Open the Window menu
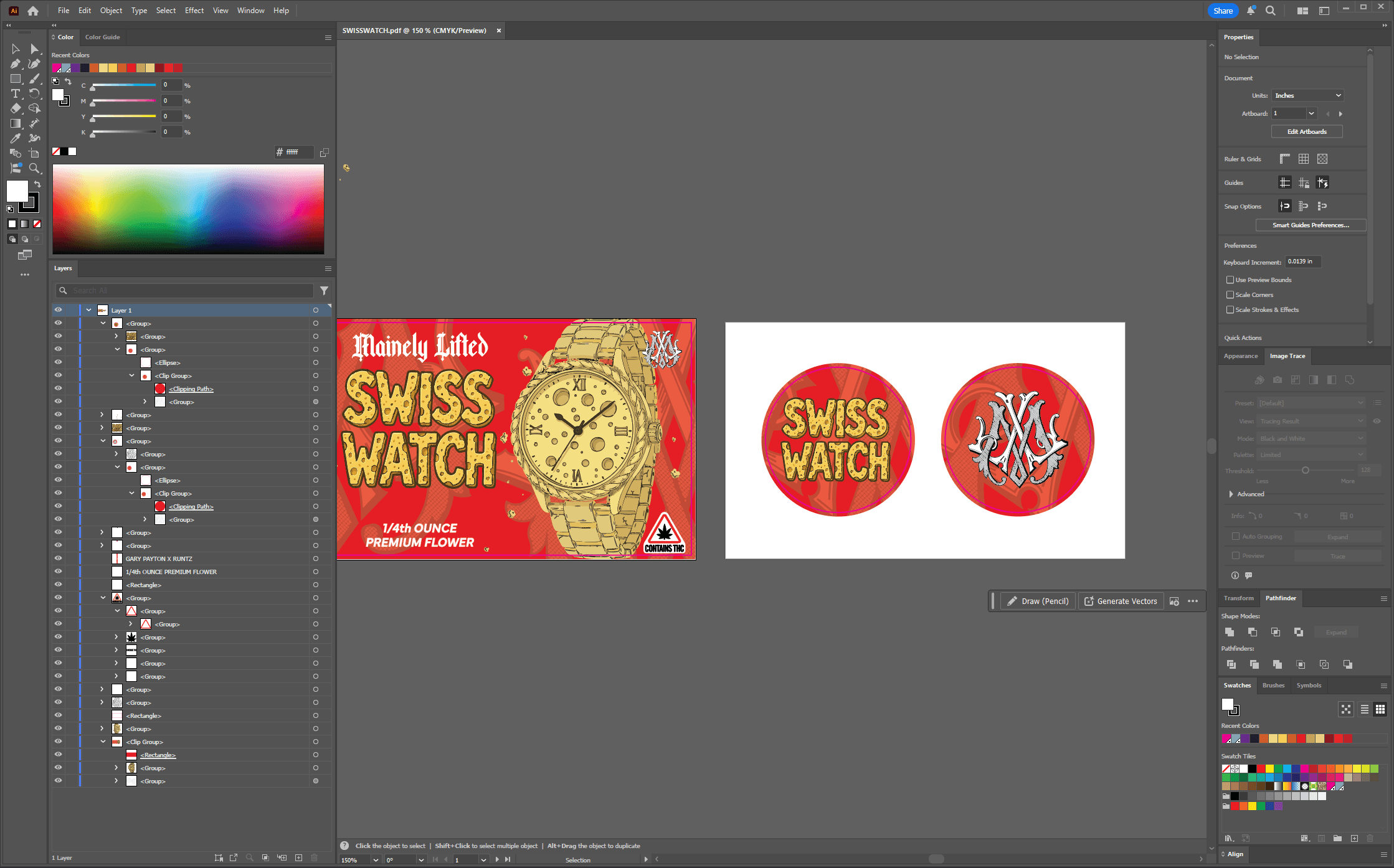Screen dimensions: 1394x868 click(x=250, y=10)
